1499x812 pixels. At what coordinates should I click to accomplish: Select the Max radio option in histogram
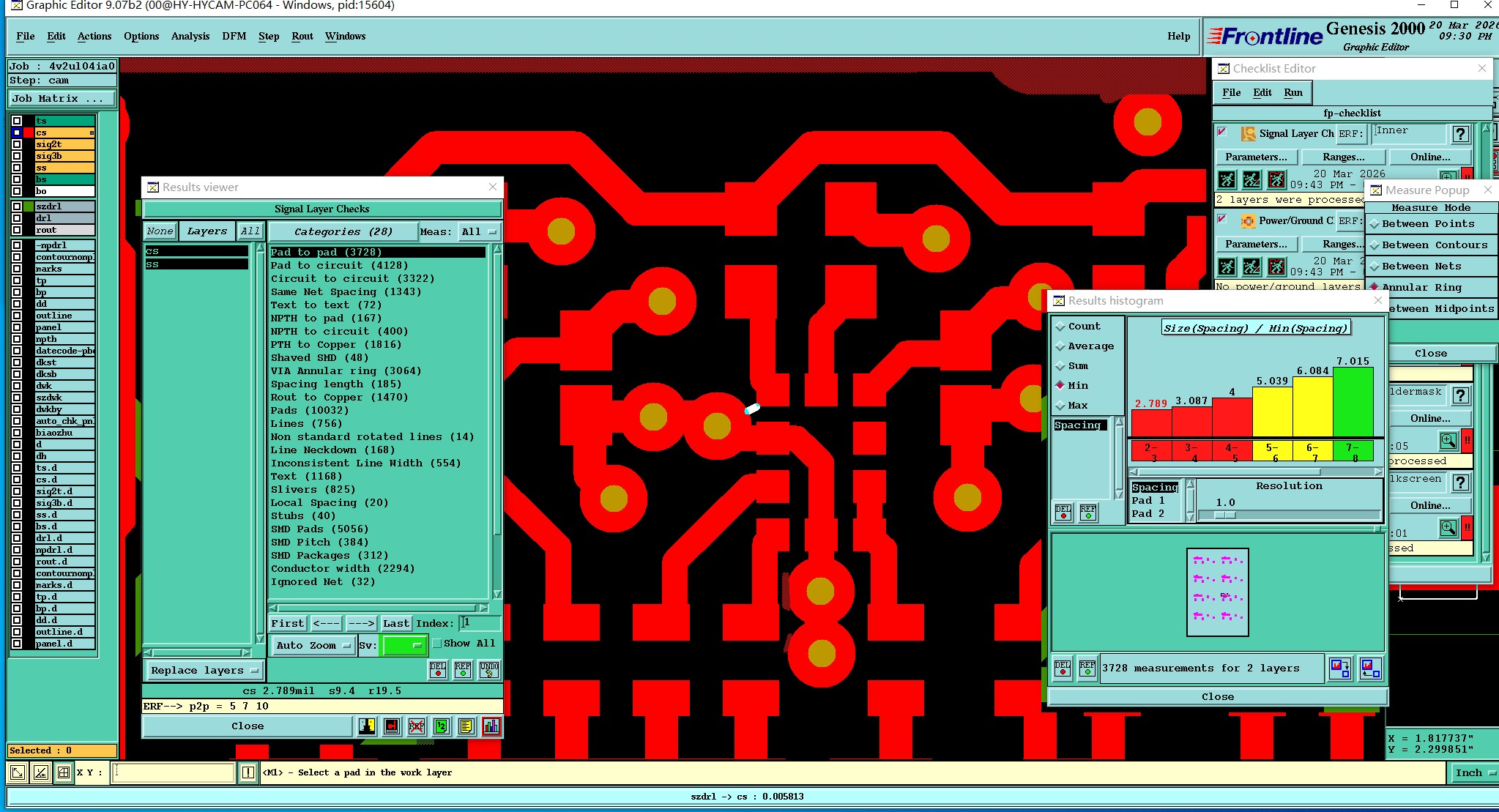coord(1060,406)
